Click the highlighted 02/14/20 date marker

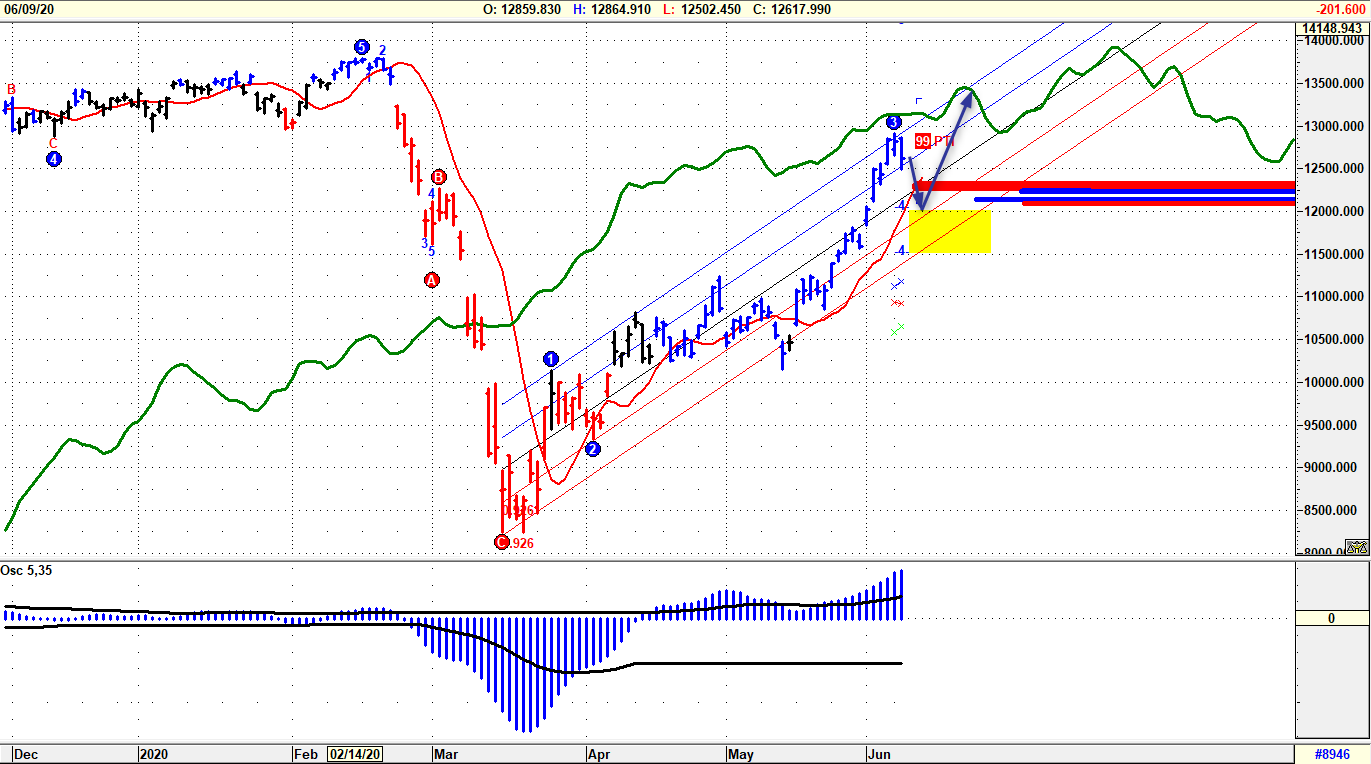point(356,754)
